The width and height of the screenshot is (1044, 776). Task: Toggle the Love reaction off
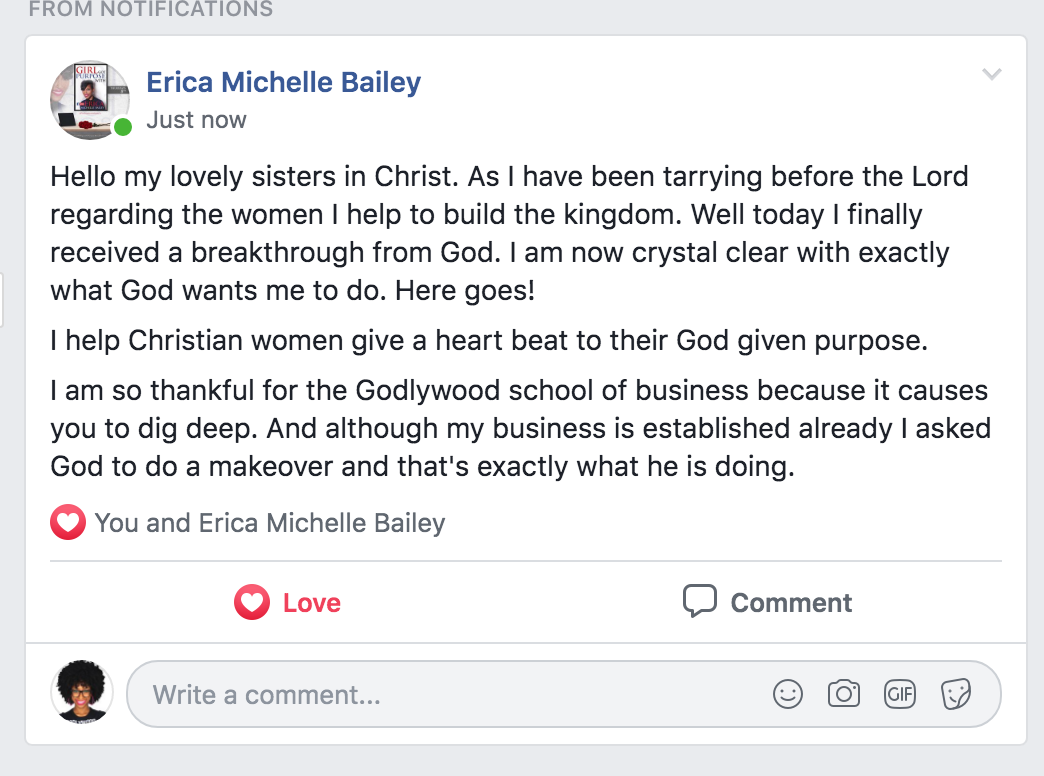click(x=287, y=602)
